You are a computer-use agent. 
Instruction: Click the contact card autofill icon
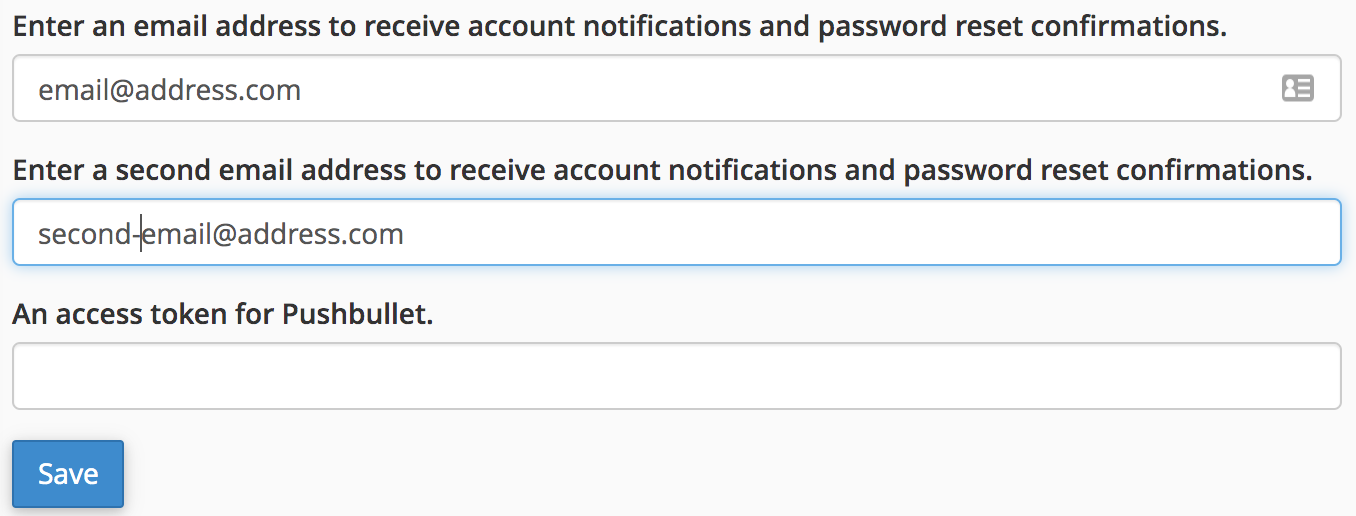(1297, 89)
